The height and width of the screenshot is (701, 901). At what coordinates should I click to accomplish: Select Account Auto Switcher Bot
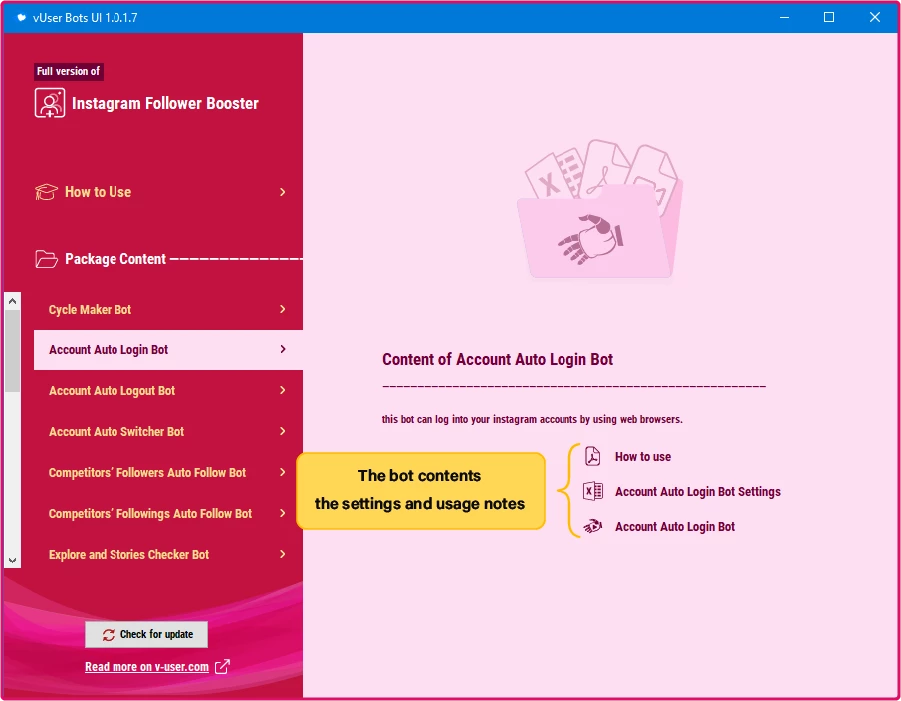[168, 431]
